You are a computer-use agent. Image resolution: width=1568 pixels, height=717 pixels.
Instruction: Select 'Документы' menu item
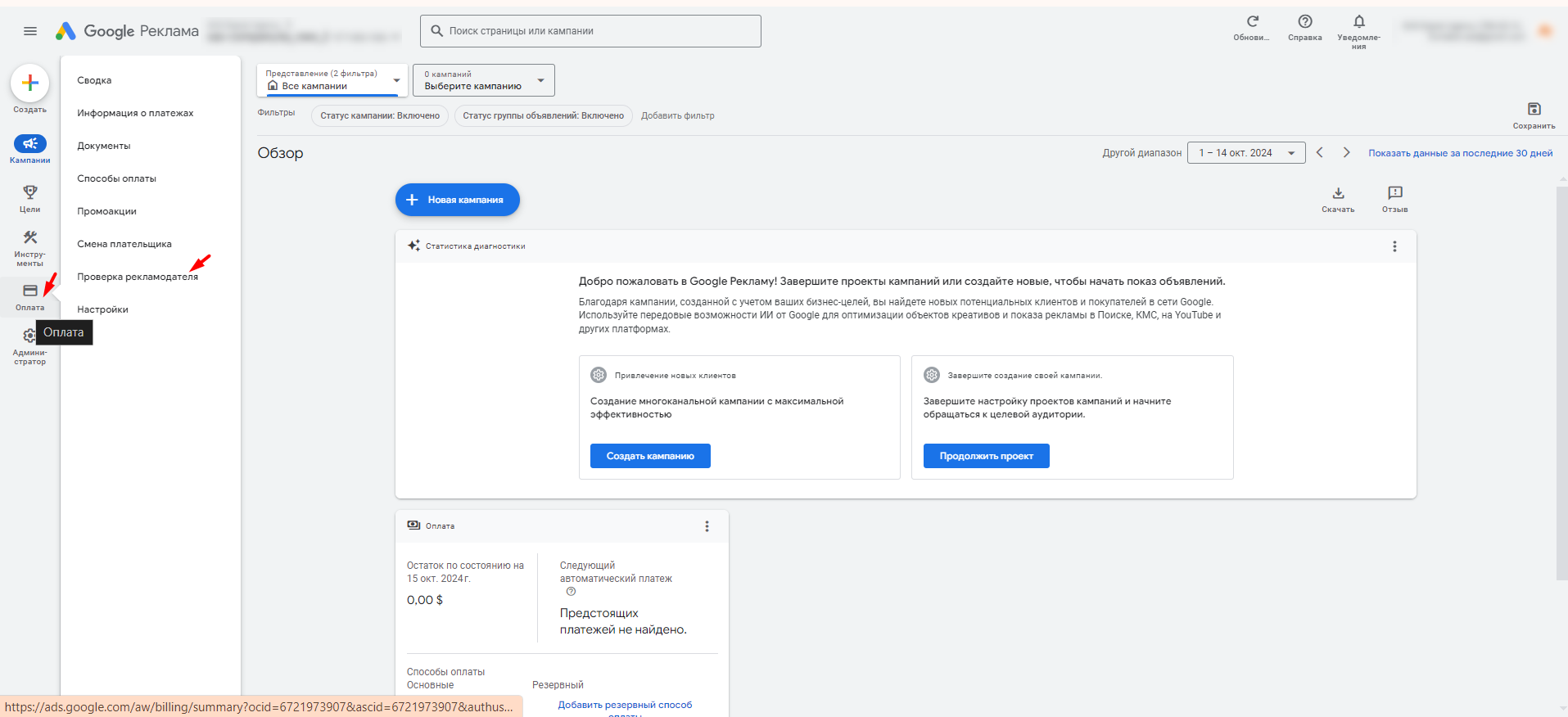point(104,146)
